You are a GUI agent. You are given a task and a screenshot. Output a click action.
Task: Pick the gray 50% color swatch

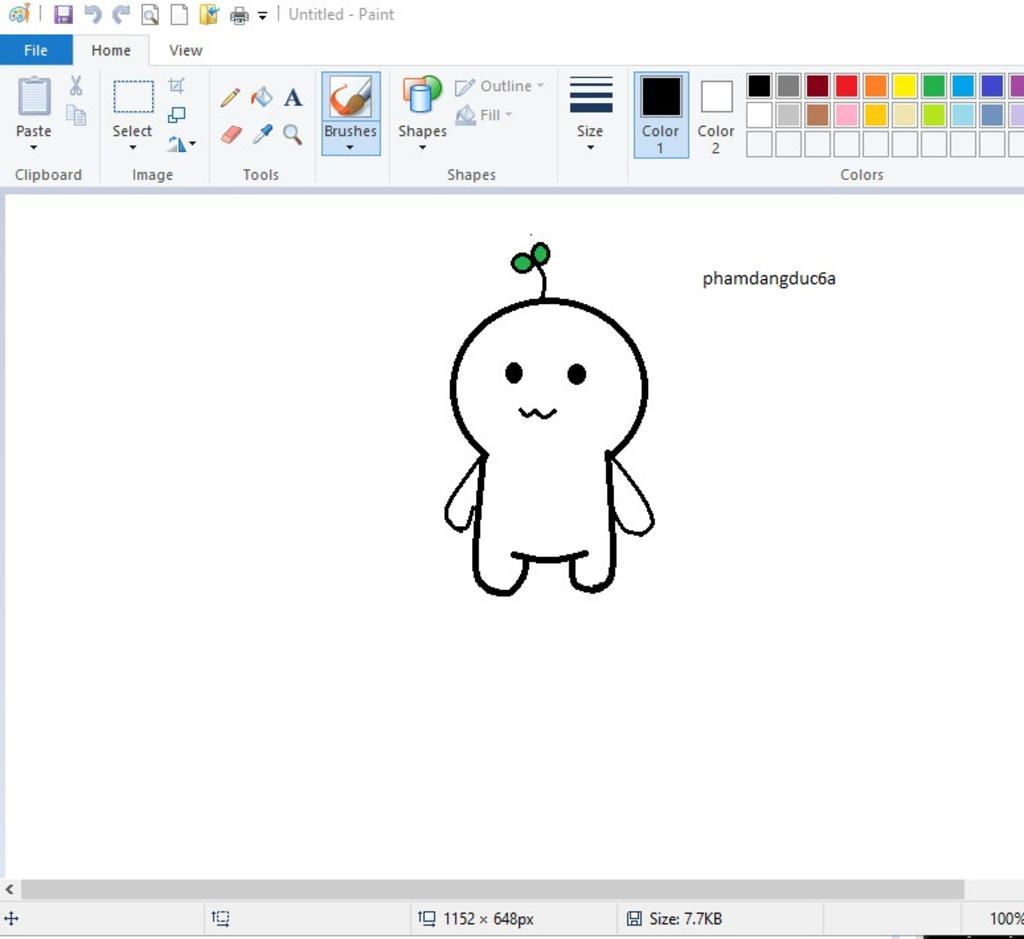[x=788, y=86]
